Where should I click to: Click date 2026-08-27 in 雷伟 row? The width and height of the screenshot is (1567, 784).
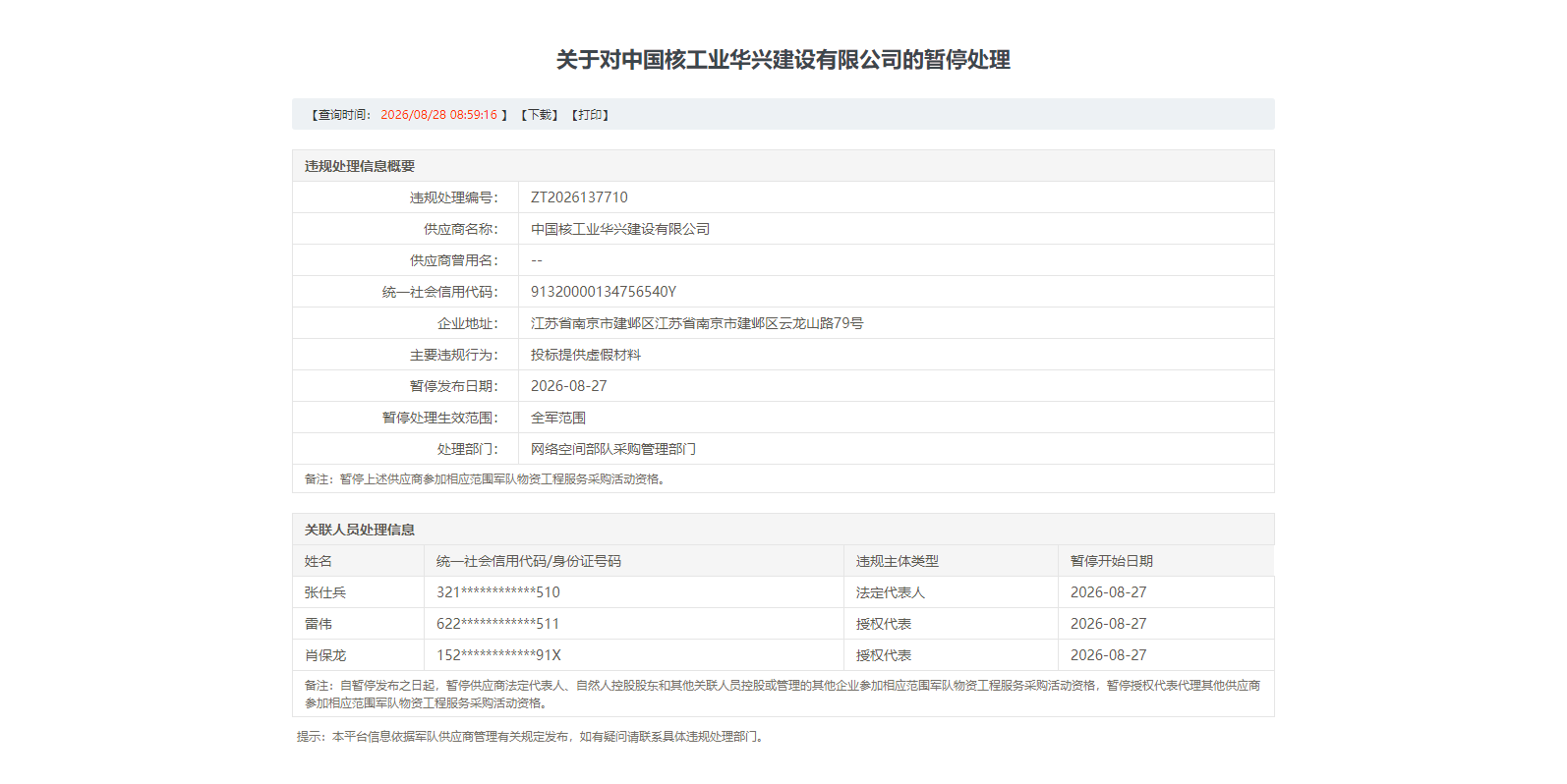point(1109,624)
